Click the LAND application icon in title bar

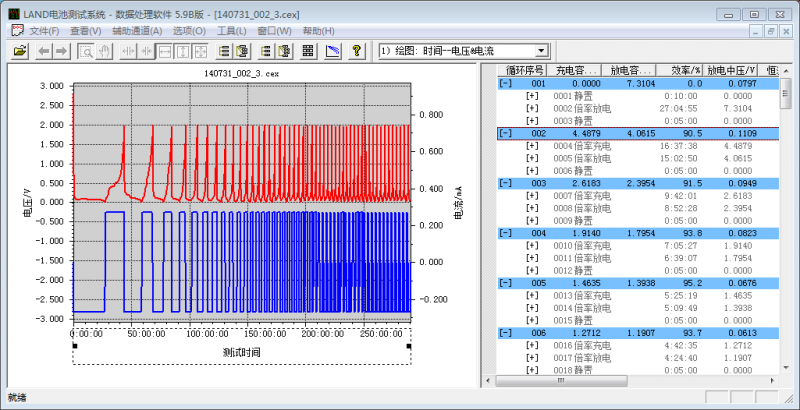click(x=14, y=14)
